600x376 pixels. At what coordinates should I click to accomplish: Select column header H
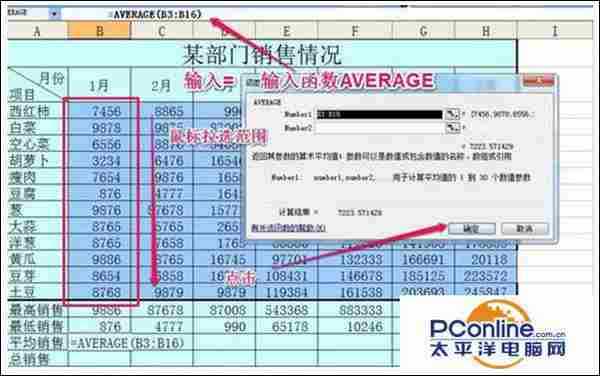click(486, 31)
